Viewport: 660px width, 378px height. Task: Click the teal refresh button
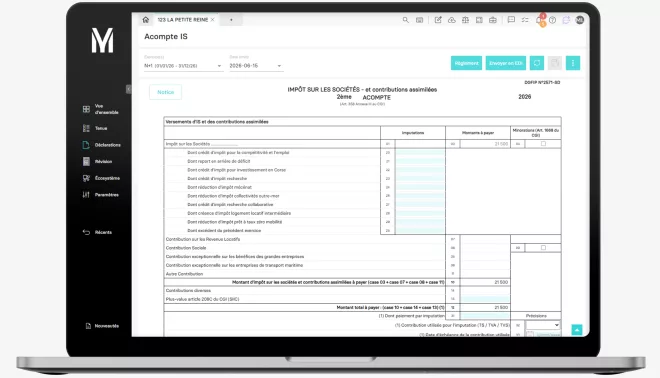click(537, 63)
